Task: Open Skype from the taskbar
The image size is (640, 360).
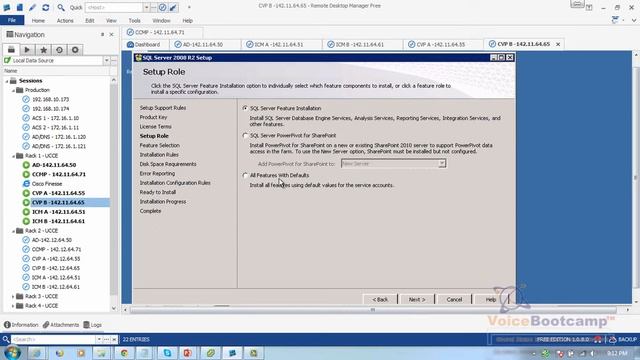Action: pos(167,353)
